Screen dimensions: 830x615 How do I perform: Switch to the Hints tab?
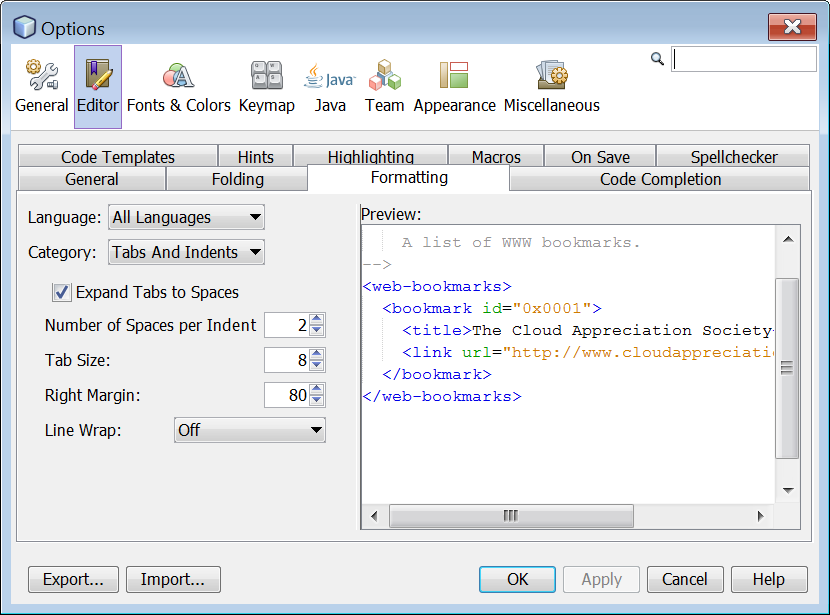256,156
